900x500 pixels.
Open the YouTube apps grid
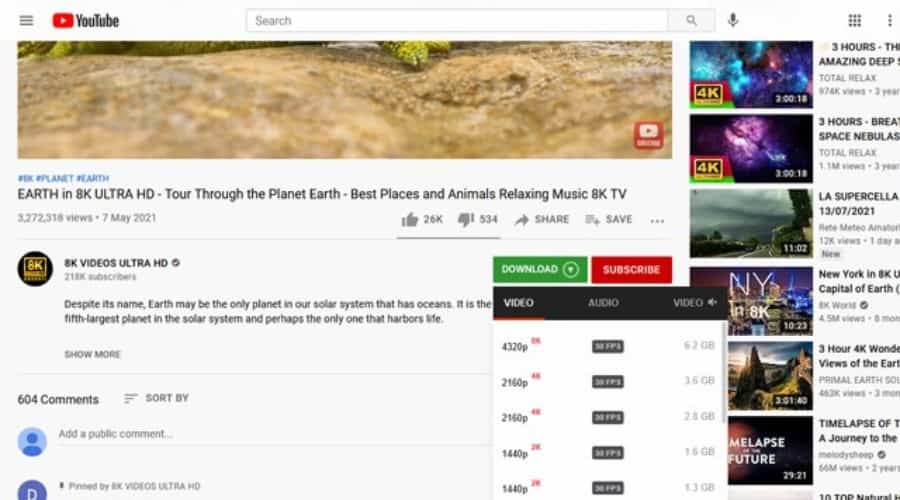point(855,21)
